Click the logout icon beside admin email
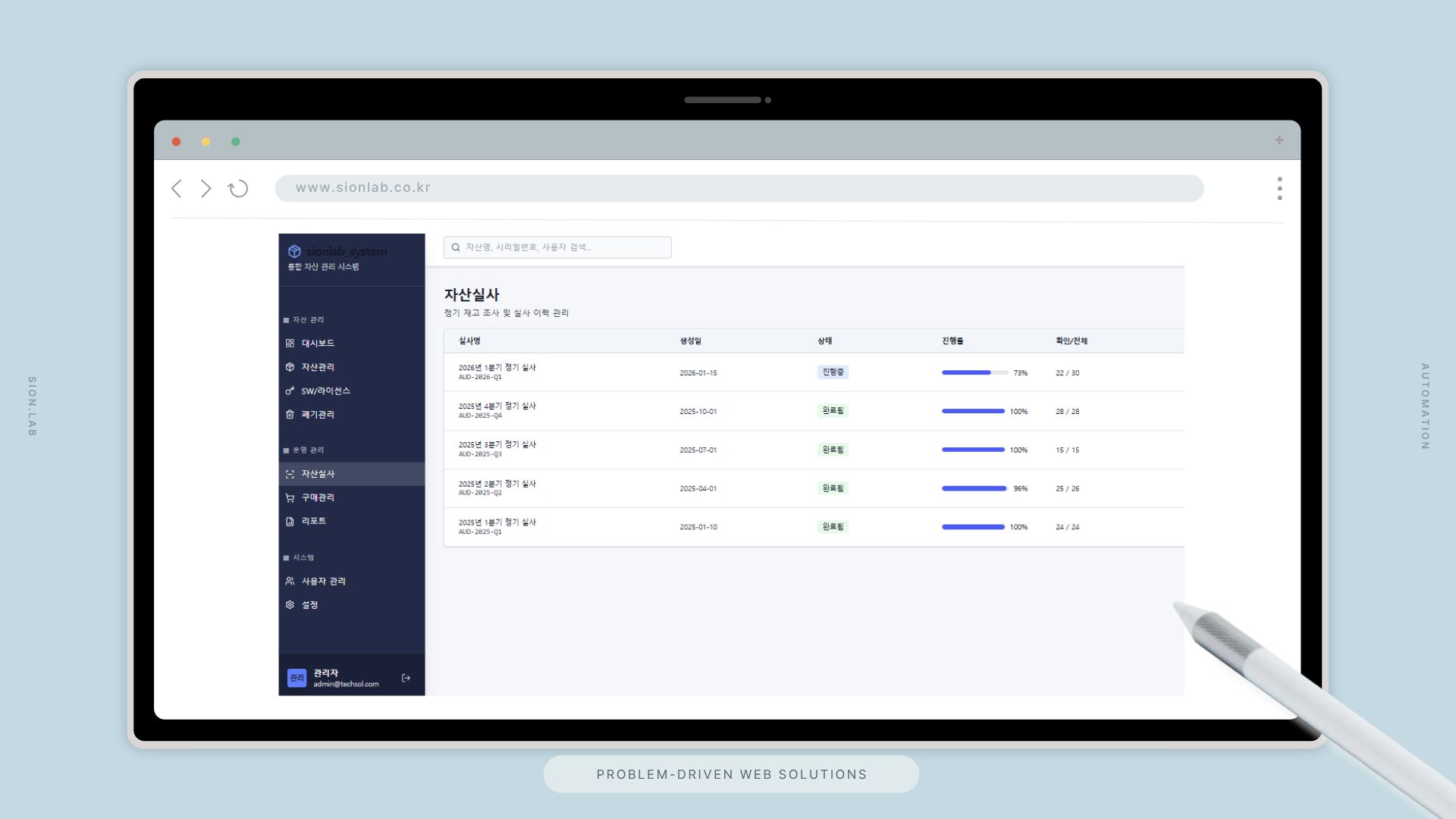 click(406, 678)
